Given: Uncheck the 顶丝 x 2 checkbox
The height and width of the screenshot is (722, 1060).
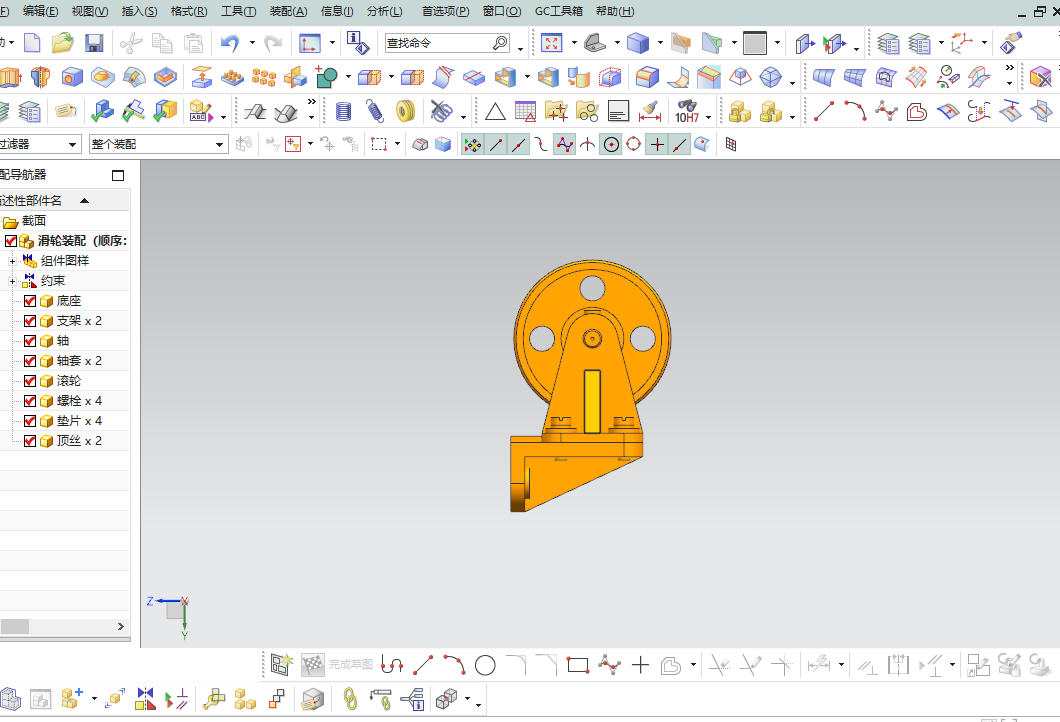Looking at the screenshot, I should (x=30, y=441).
